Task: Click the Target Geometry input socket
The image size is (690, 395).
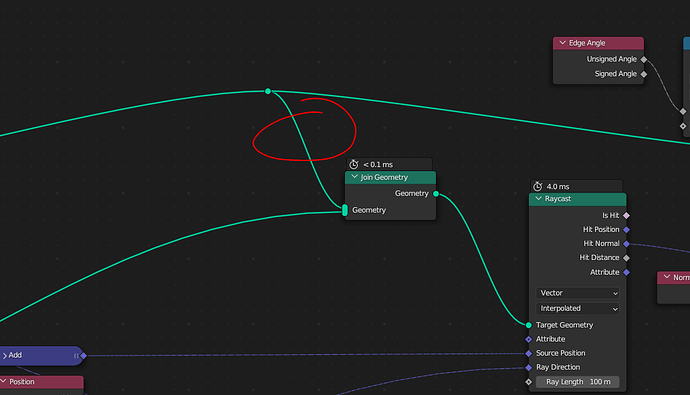Action: click(x=529, y=325)
